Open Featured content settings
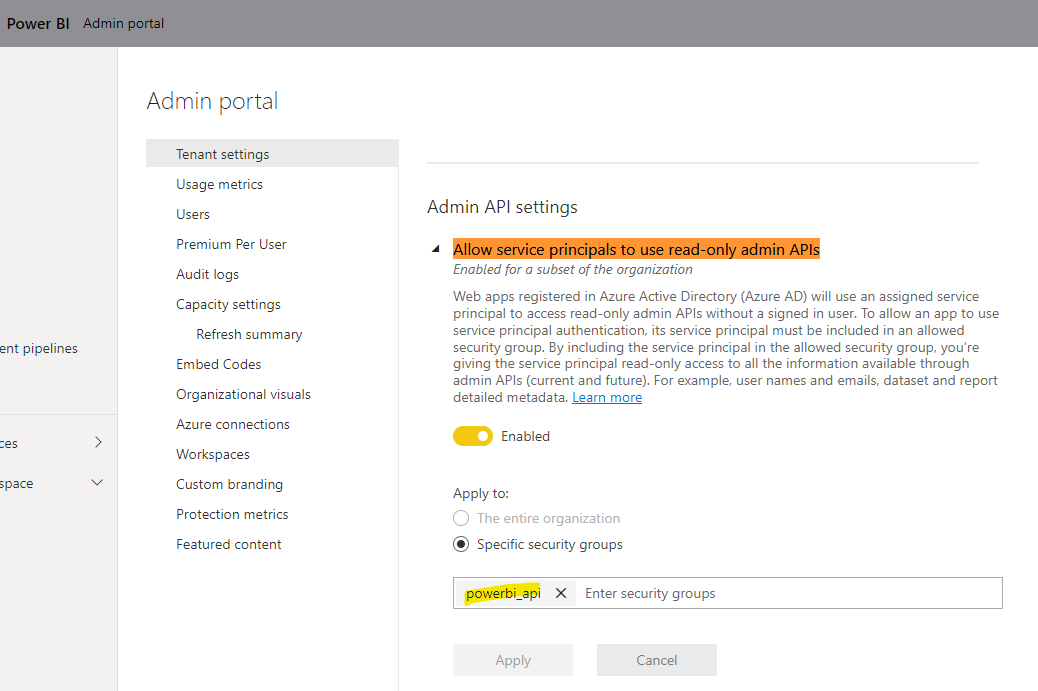This screenshot has width=1038, height=691. (x=228, y=544)
